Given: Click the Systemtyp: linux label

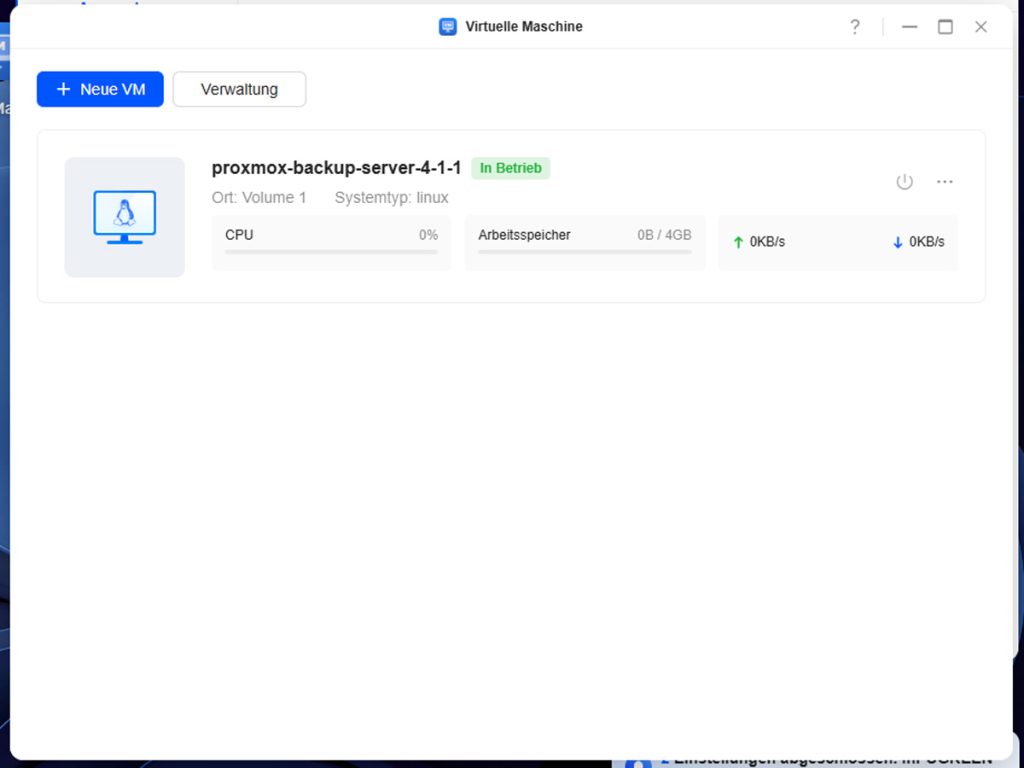Looking at the screenshot, I should 391,198.
